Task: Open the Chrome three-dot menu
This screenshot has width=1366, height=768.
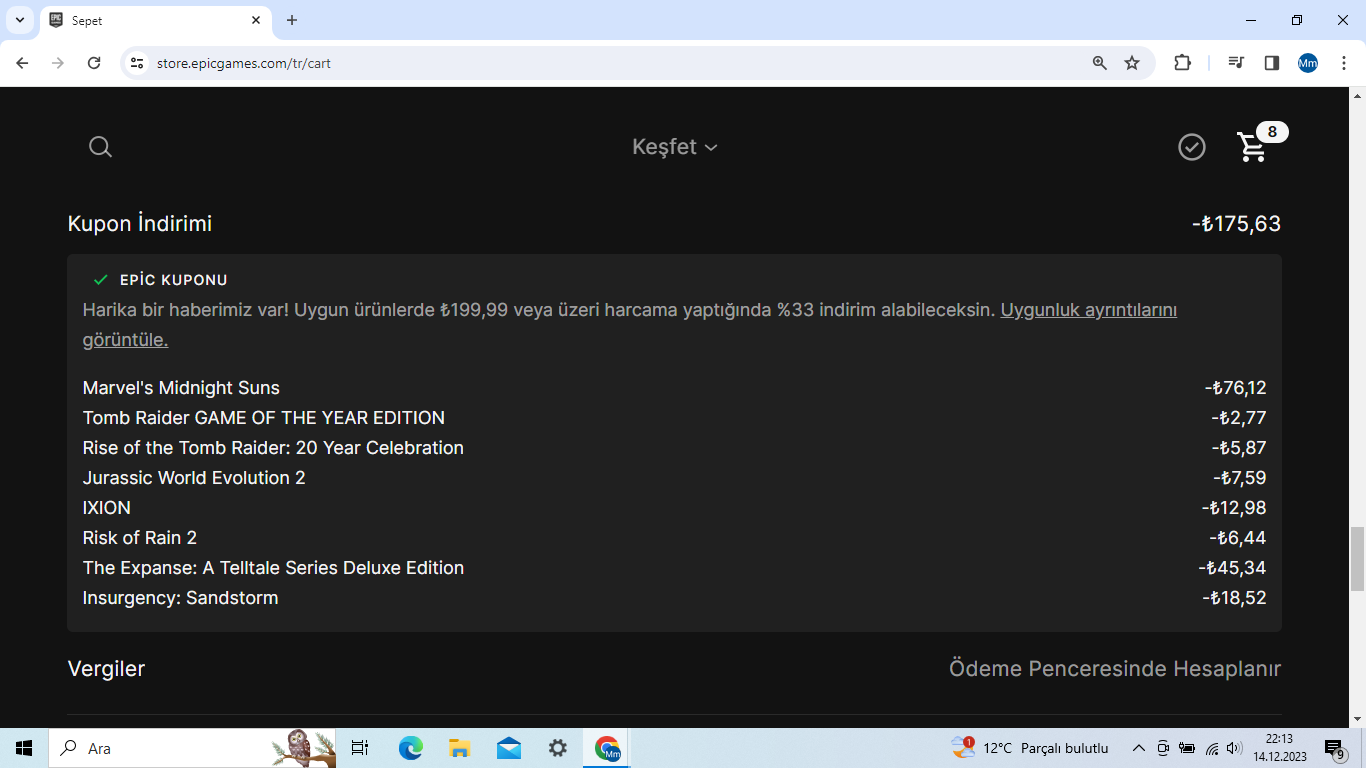Action: 1344,63
